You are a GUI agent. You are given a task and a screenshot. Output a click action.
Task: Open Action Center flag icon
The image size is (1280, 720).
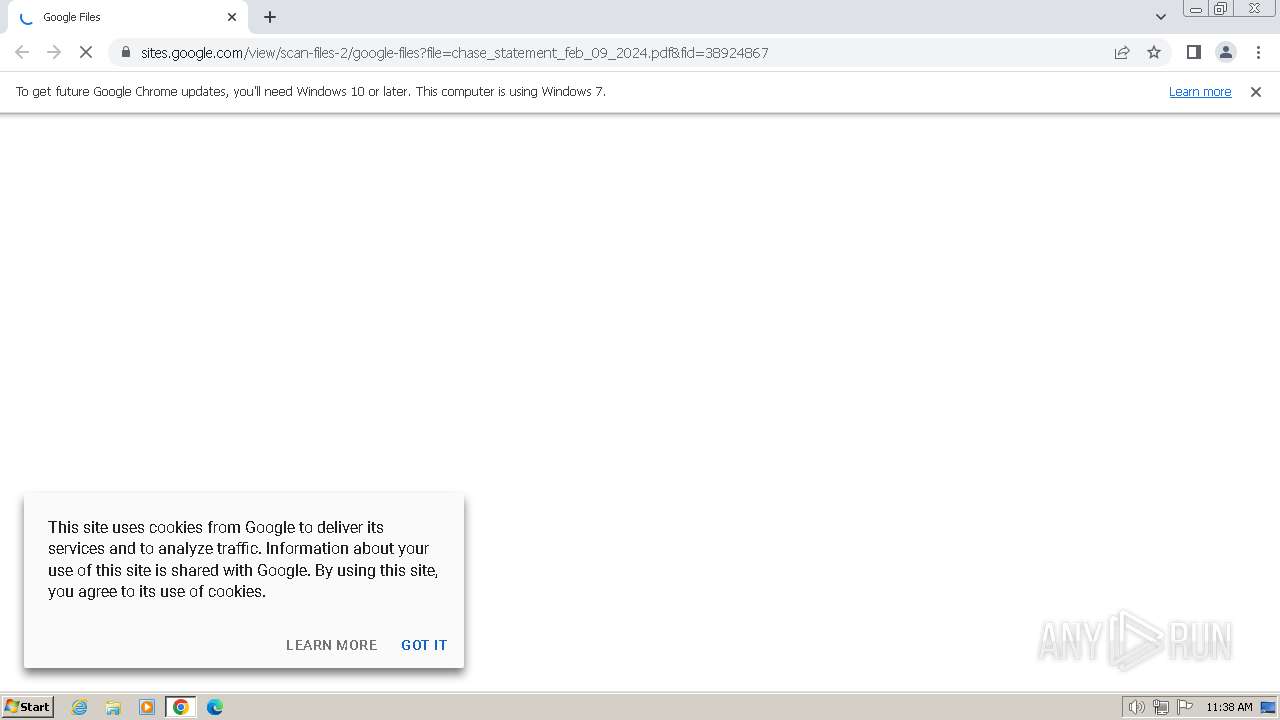click(1185, 707)
